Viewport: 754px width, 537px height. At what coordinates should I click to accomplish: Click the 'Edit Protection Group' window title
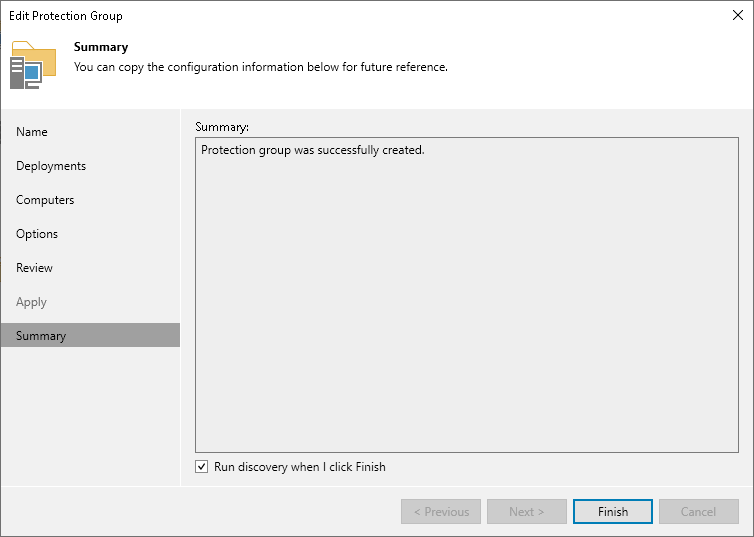point(66,16)
